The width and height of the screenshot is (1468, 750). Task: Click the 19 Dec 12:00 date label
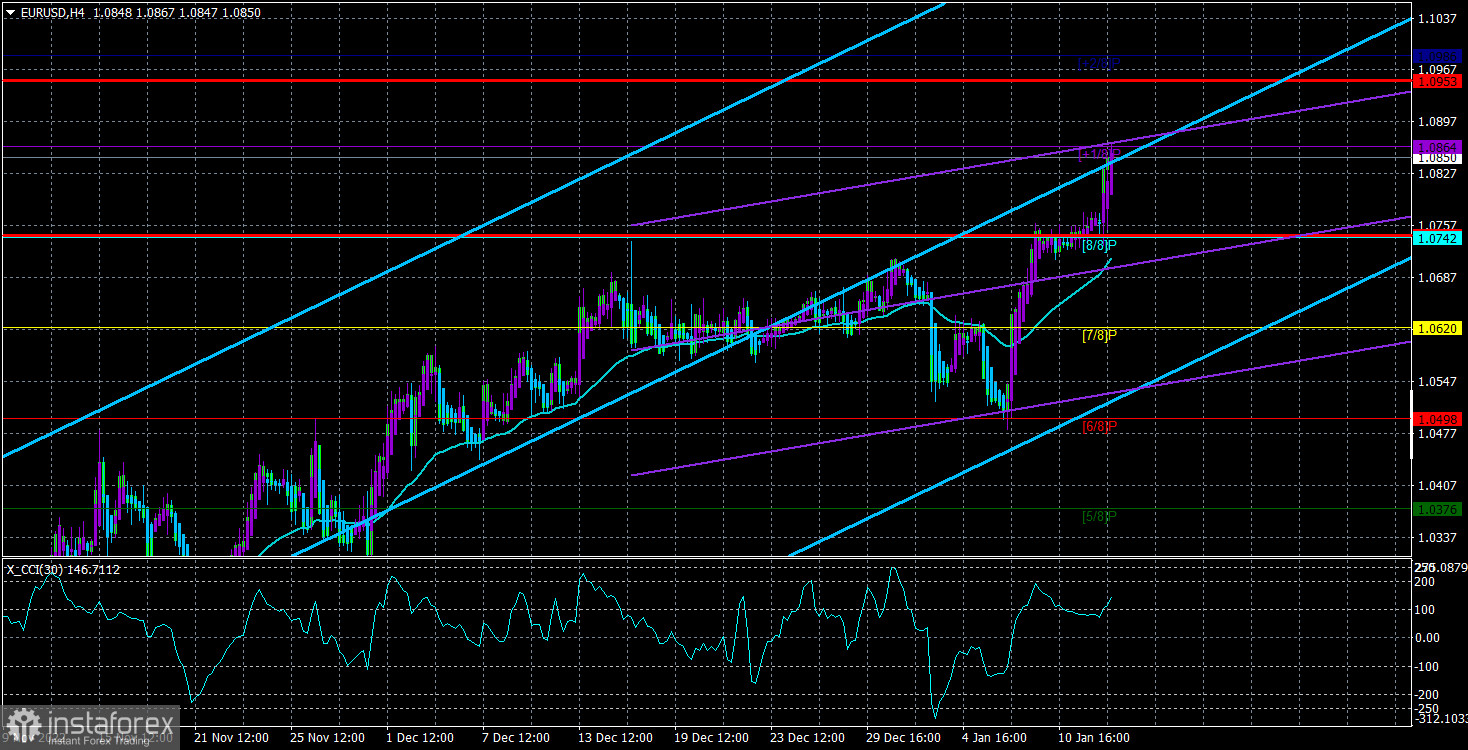pyautogui.click(x=709, y=738)
